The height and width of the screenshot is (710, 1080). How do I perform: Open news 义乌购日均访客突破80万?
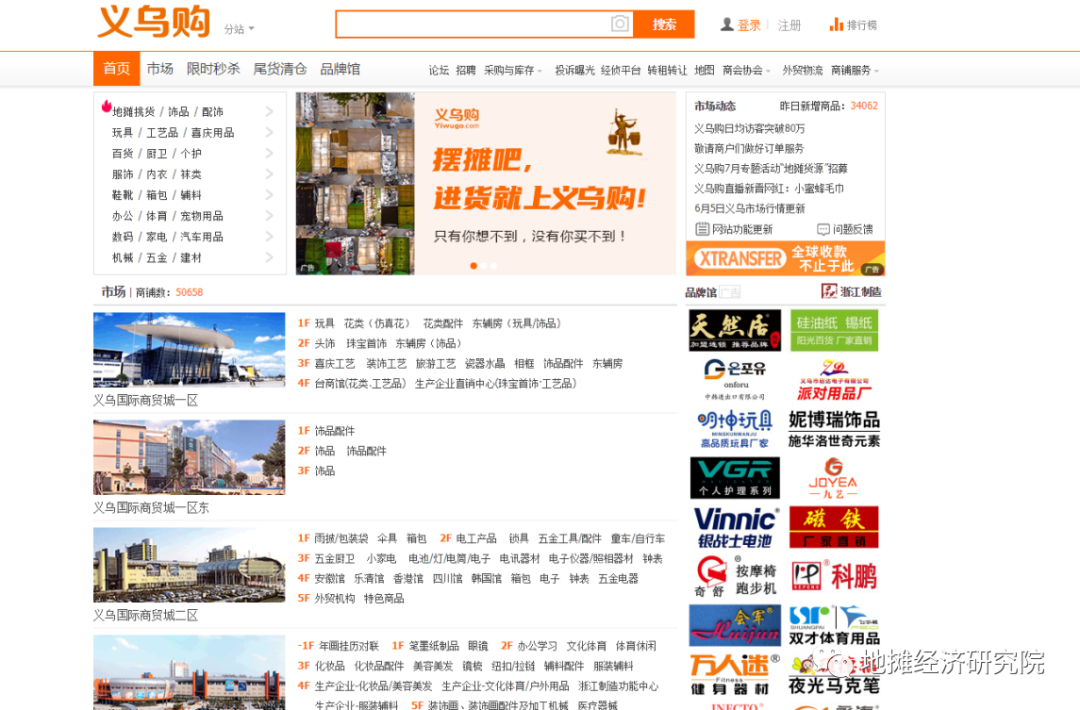point(749,129)
